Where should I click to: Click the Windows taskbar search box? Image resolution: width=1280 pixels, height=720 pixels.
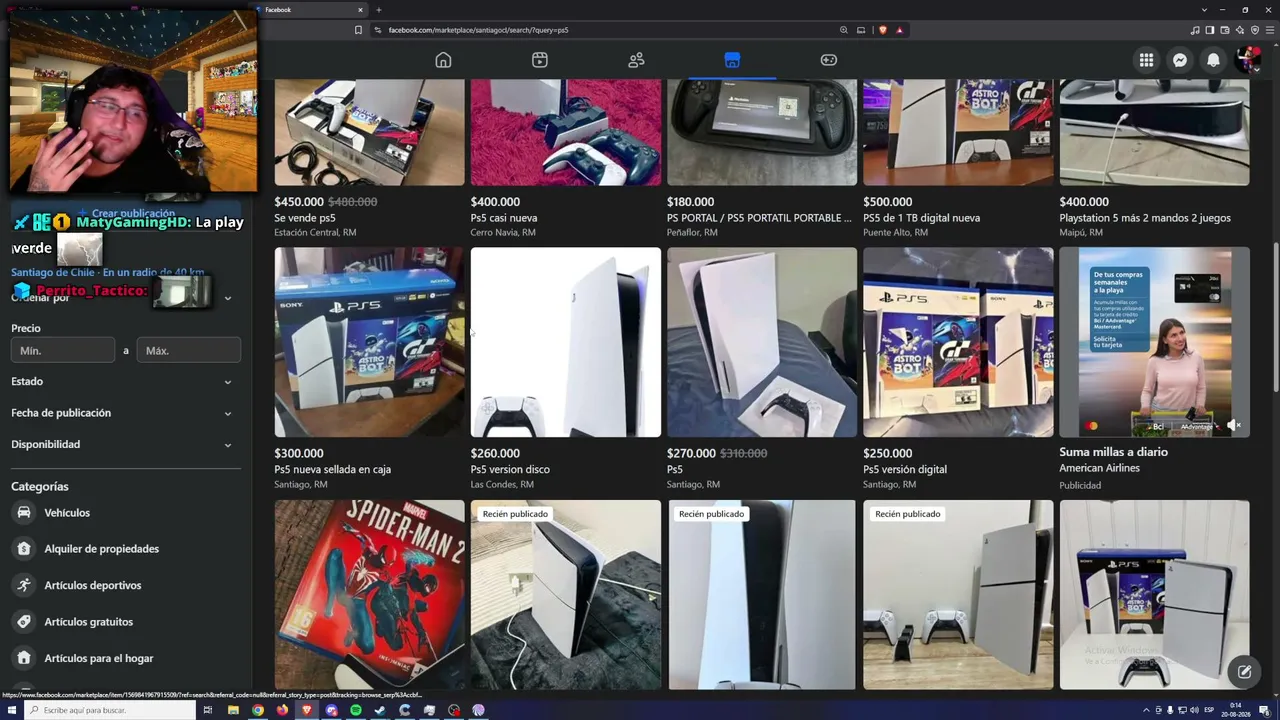tap(110, 710)
